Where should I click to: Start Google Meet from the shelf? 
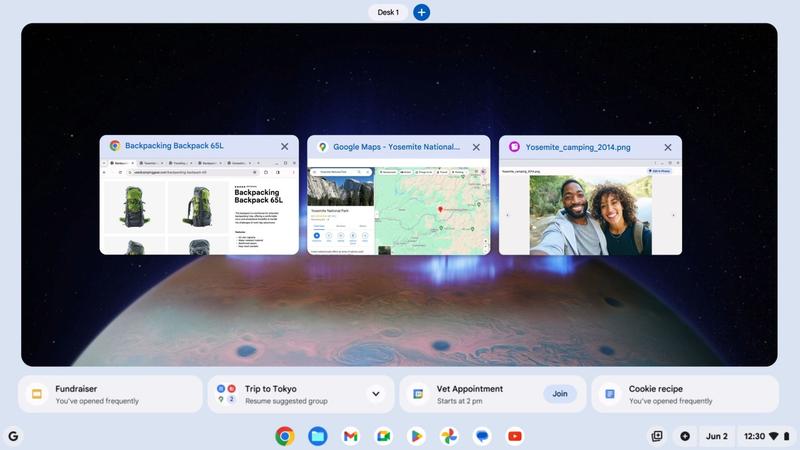pos(382,436)
